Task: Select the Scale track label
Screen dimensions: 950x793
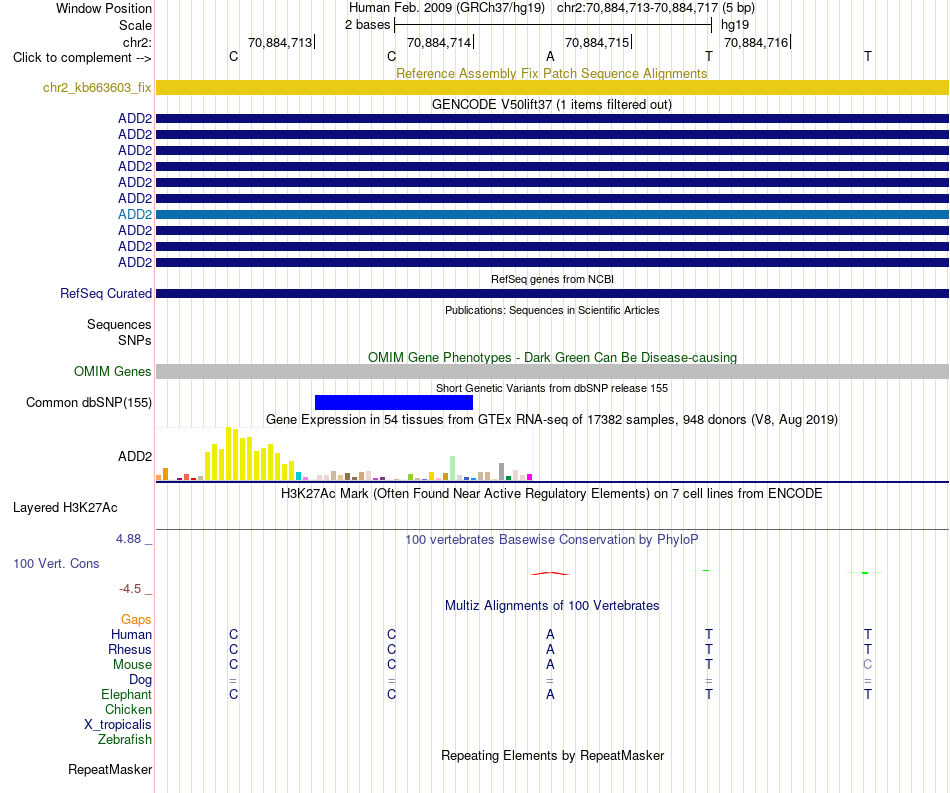Action: [x=135, y=25]
